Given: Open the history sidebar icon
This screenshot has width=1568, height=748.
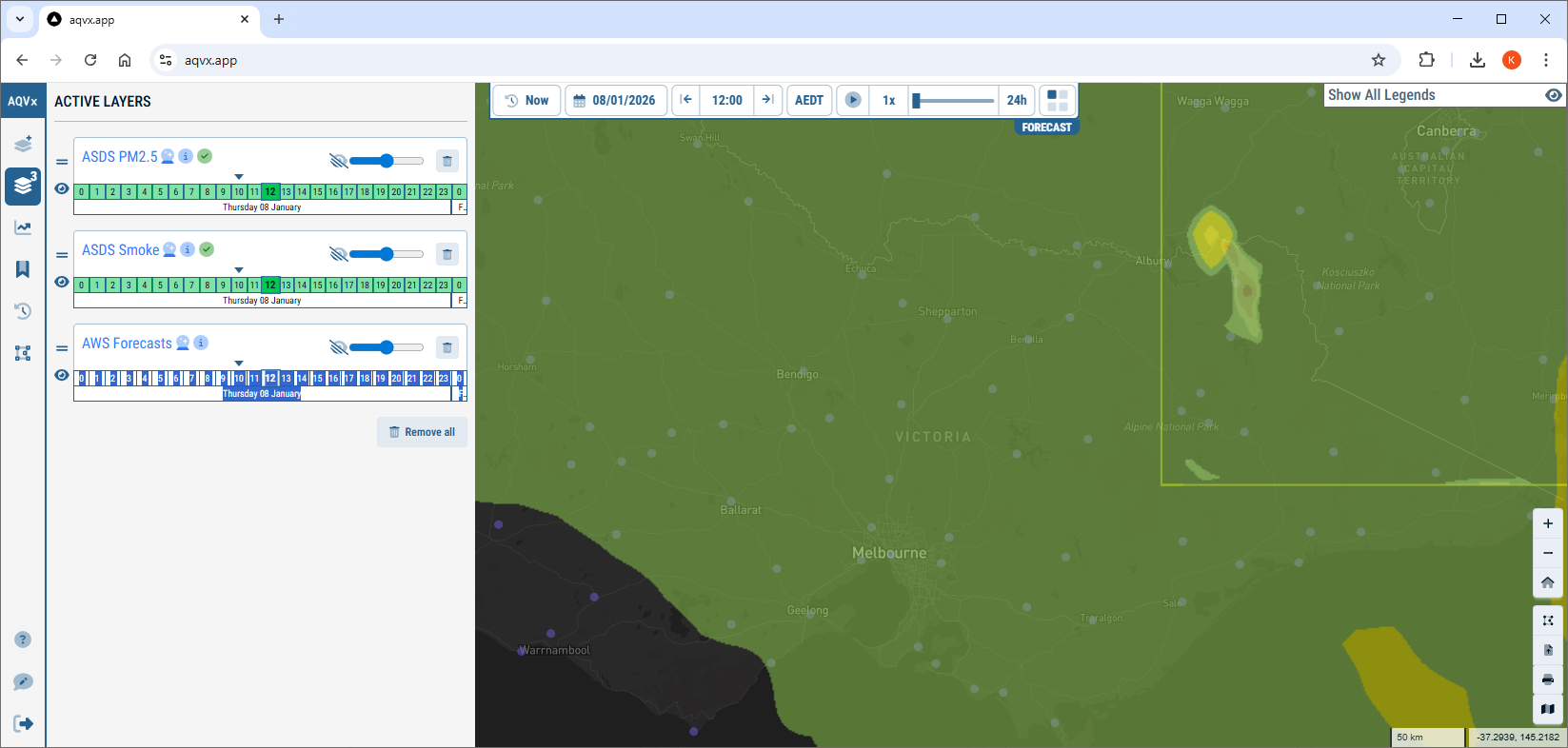Looking at the screenshot, I should click(x=23, y=311).
